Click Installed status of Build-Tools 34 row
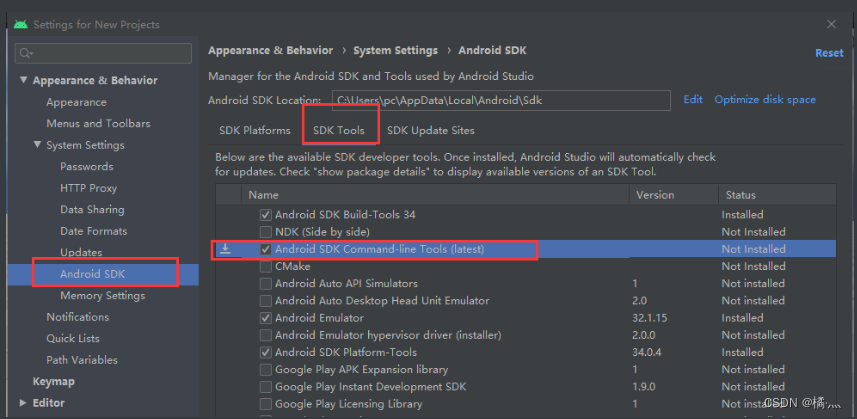 tap(742, 215)
